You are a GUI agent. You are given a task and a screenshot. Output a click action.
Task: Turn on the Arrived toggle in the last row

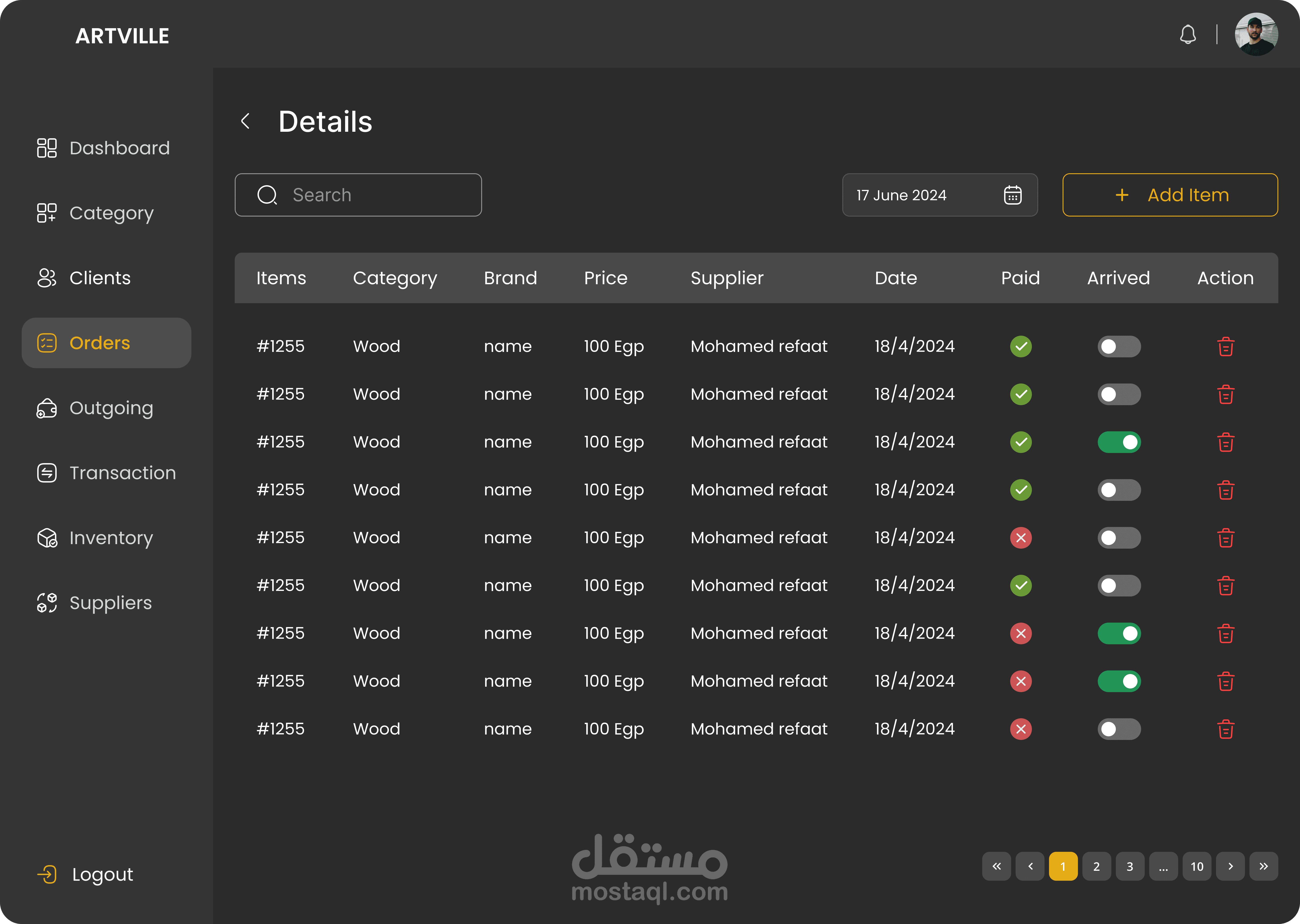click(1119, 729)
